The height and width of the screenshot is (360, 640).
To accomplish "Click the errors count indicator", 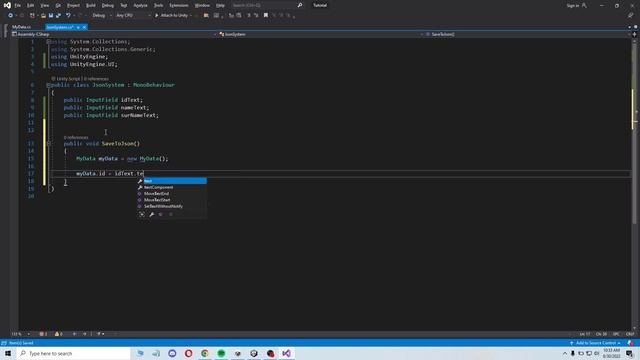I will (43, 334).
